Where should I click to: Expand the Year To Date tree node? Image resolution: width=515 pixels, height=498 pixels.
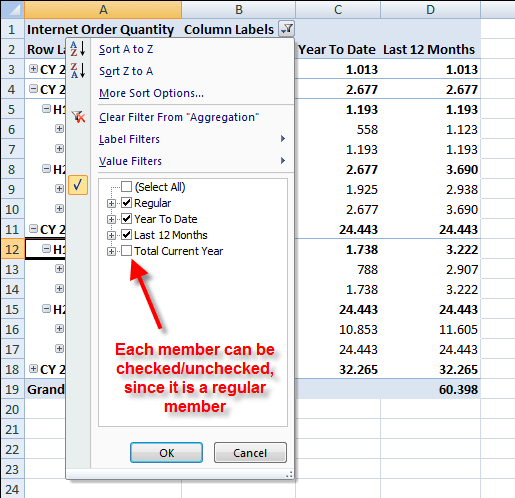click(x=111, y=219)
